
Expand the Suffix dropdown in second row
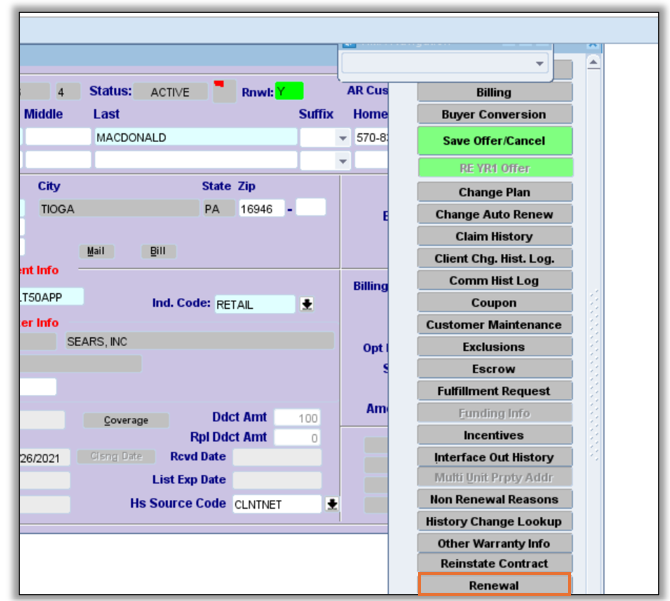pyautogui.click(x=342, y=160)
